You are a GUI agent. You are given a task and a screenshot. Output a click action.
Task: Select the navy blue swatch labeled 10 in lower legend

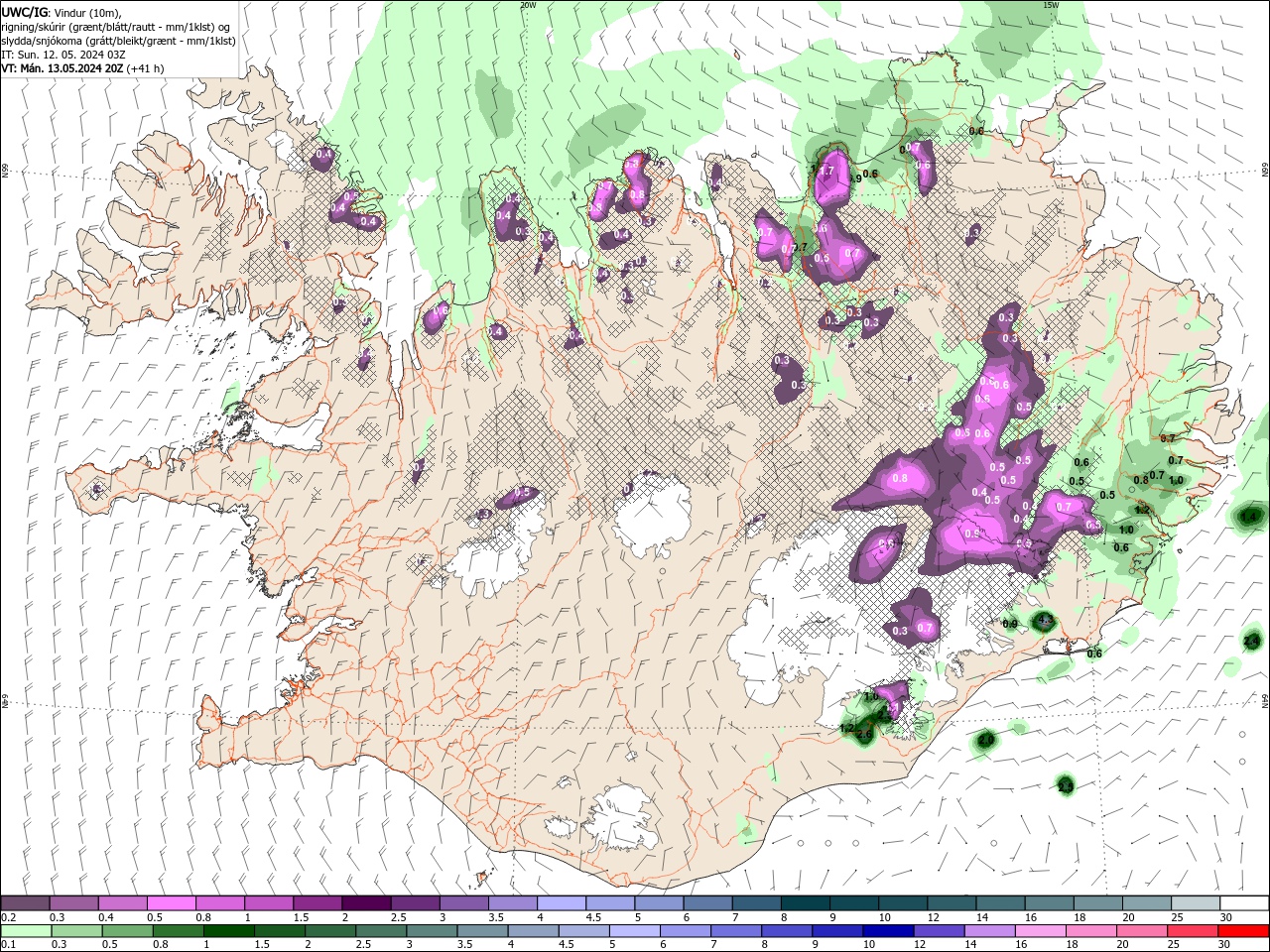[x=887, y=930]
